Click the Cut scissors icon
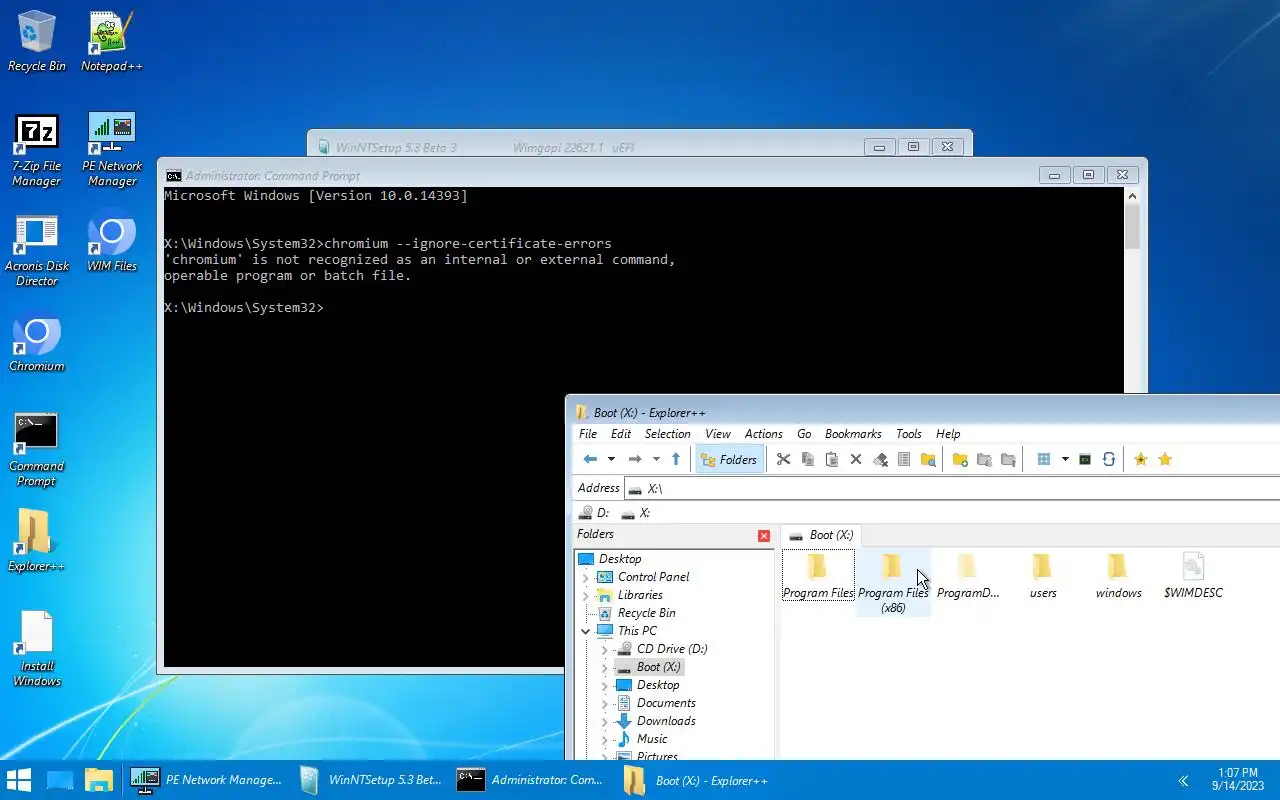Image resolution: width=1280 pixels, height=800 pixels. coord(783,459)
